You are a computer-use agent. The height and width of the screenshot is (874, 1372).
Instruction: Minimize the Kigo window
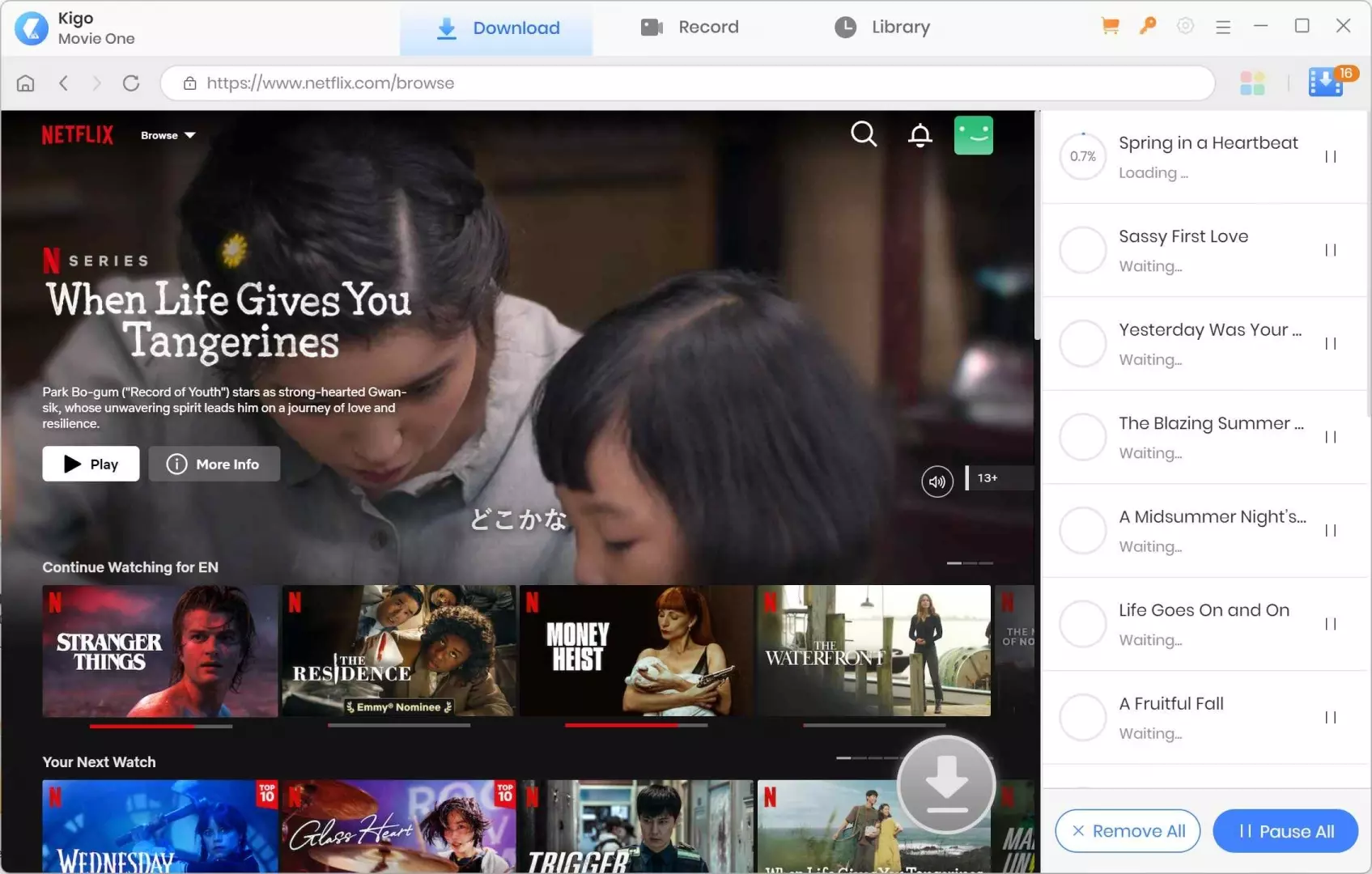[1260, 26]
